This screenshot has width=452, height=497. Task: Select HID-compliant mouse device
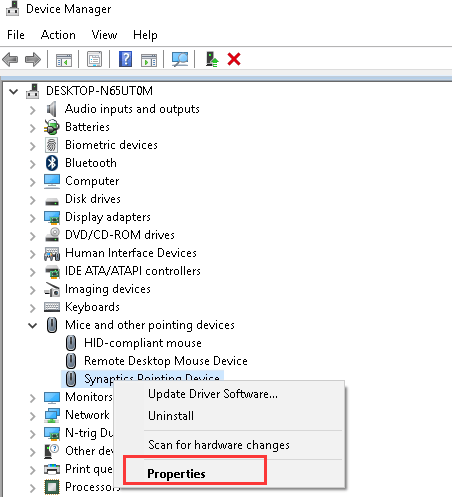(143, 343)
